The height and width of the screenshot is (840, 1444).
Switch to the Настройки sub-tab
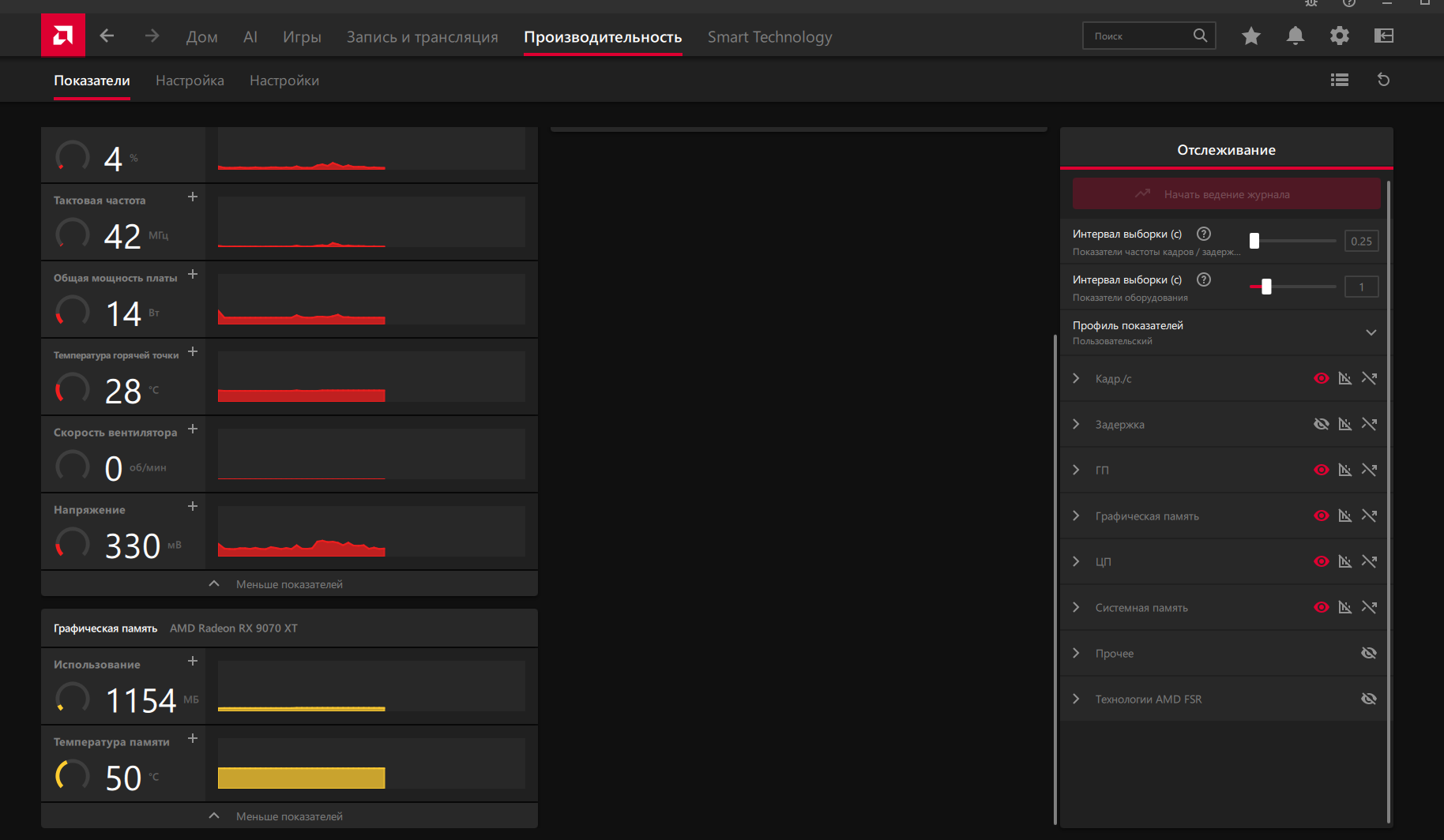284,81
